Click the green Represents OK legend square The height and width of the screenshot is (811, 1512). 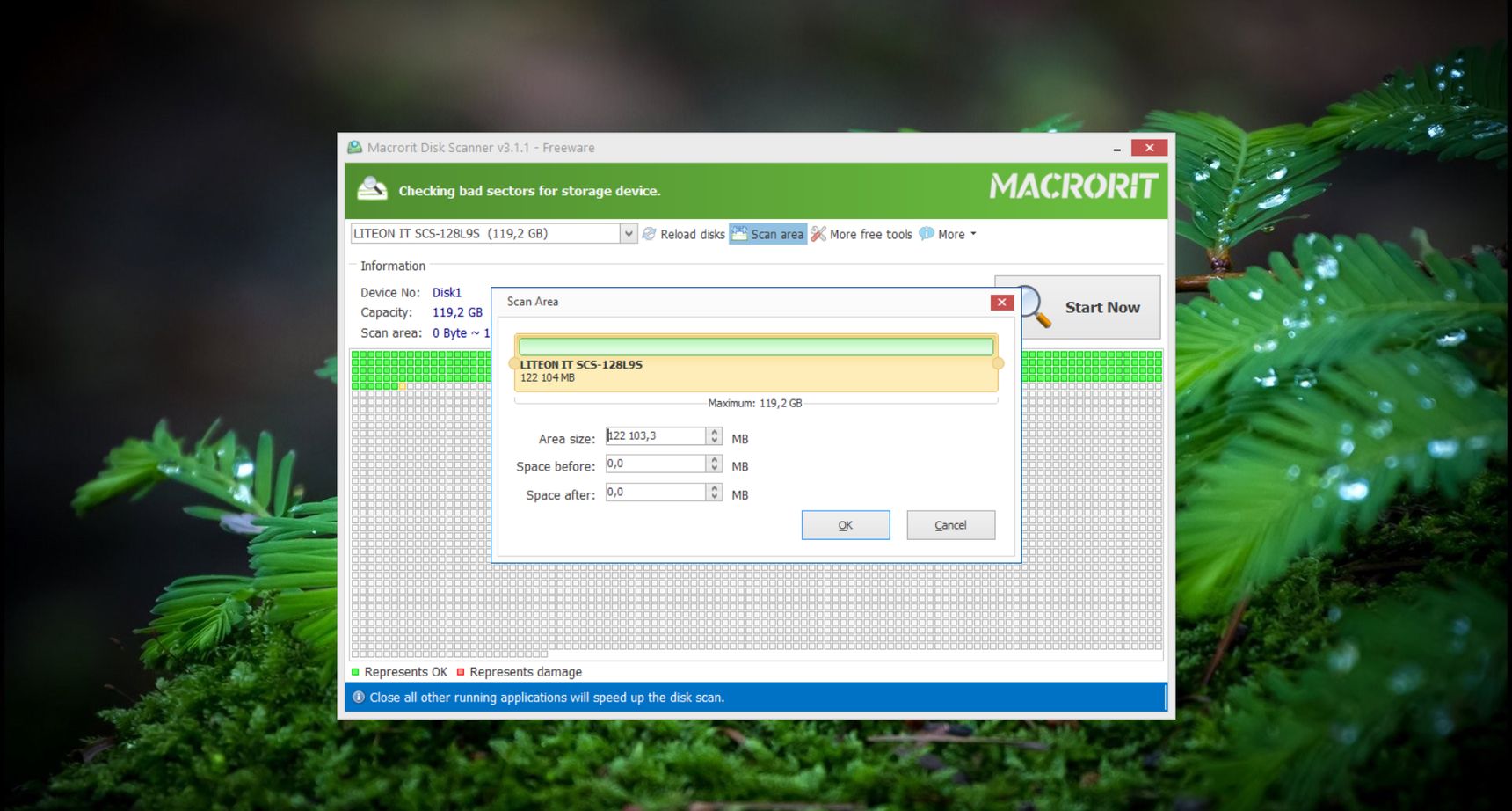pyautogui.click(x=355, y=672)
